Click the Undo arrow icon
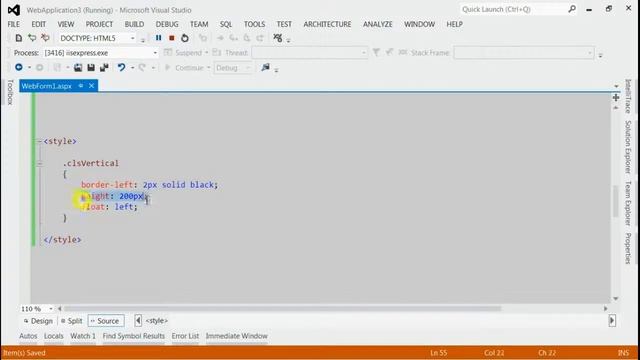This screenshot has height=360, width=640. 121,67
